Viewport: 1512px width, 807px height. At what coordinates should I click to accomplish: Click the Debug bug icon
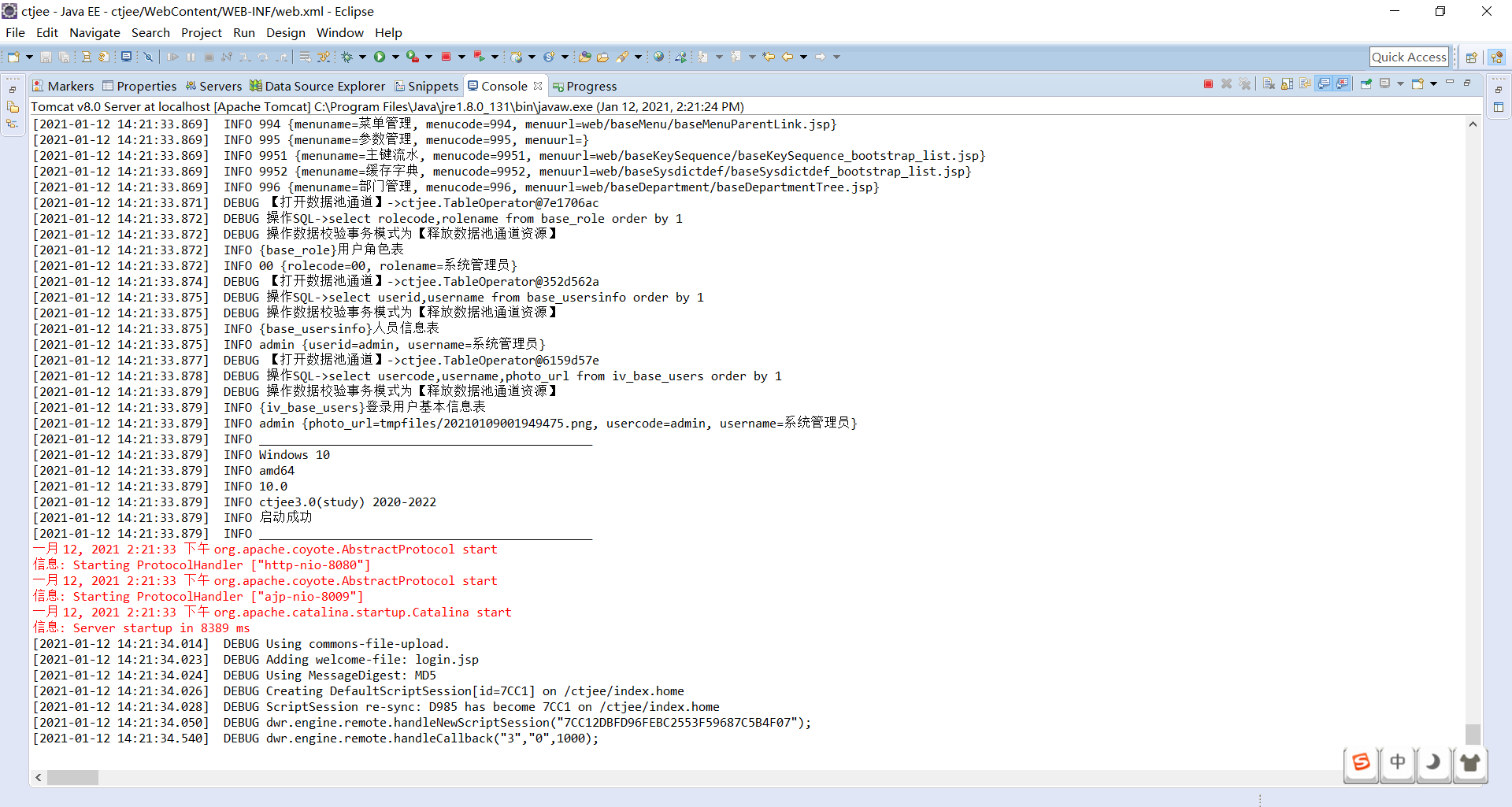tap(346, 57)
